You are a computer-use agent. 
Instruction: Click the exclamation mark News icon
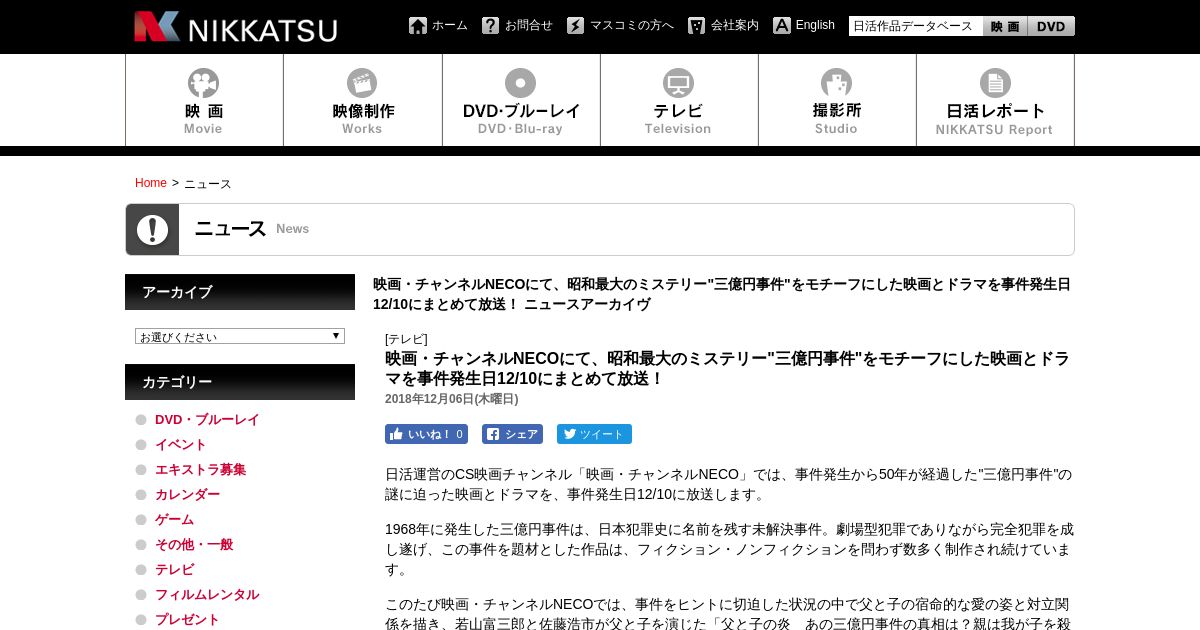click(x=152, y=230)
